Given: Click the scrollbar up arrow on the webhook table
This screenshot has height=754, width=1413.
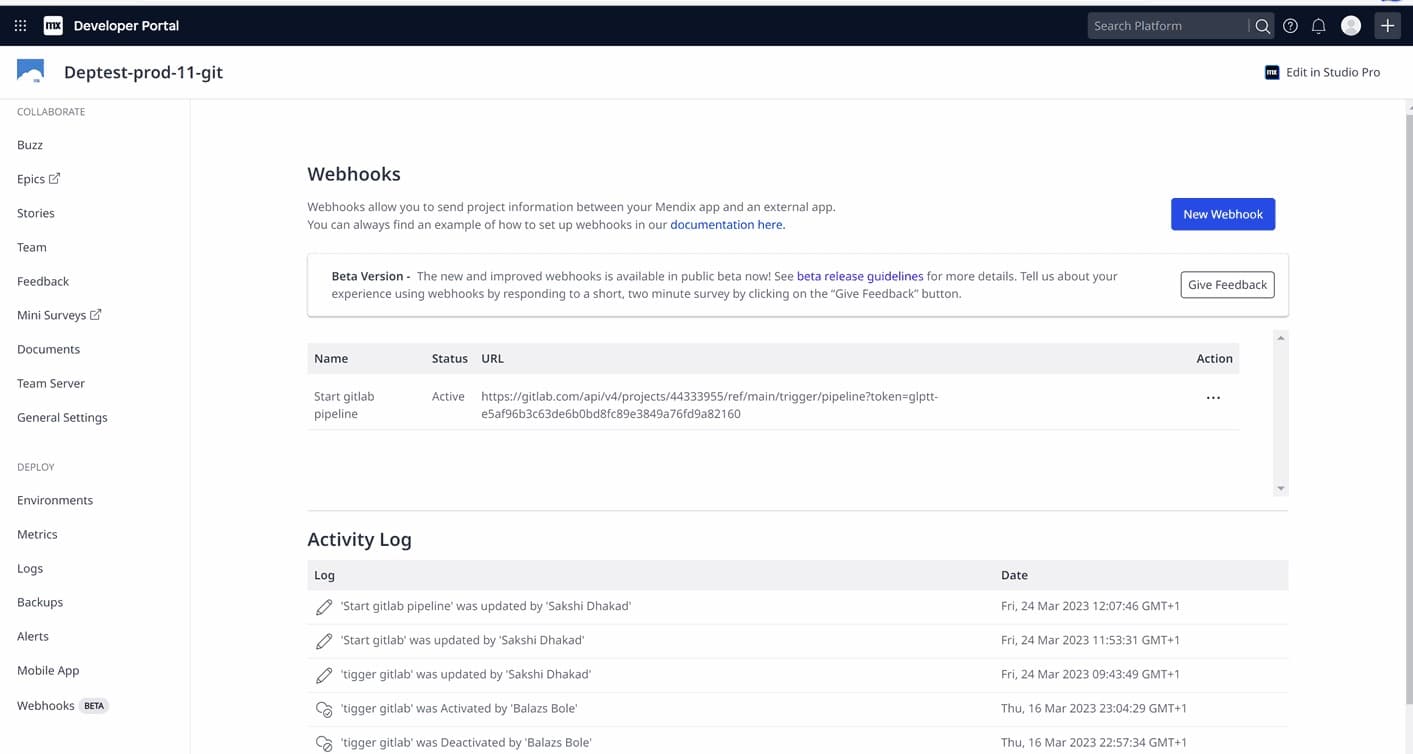Looking at the screenshot, I should (x=1281, y=338).
